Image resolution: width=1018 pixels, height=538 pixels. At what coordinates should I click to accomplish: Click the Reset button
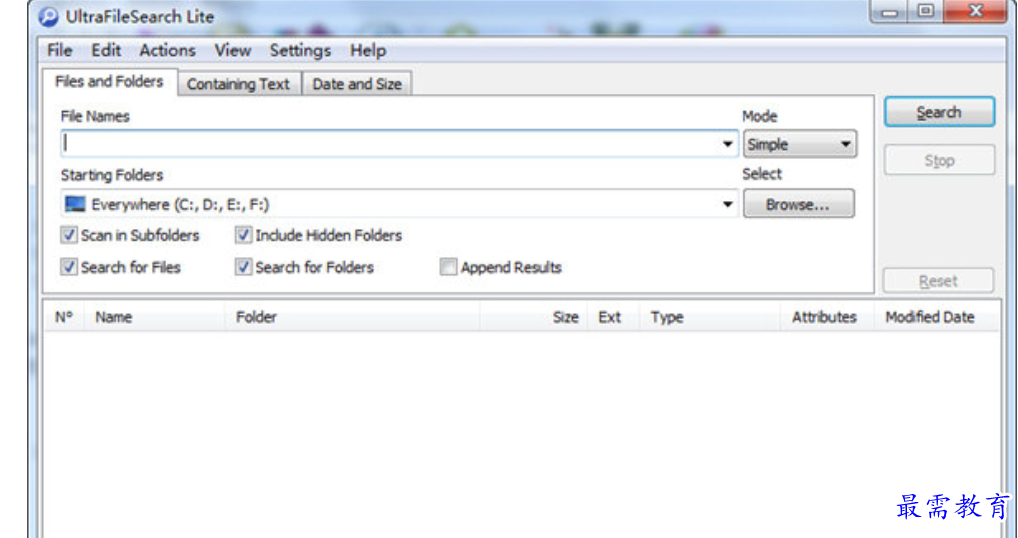[938, 281]
